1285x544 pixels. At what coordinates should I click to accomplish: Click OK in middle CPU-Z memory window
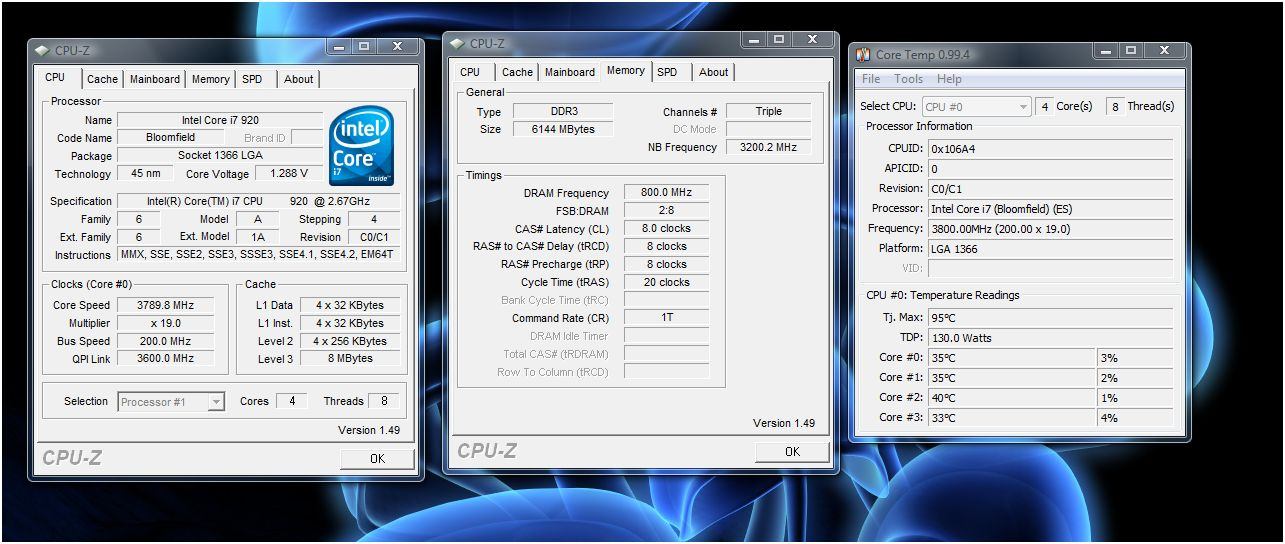point(792,452)
